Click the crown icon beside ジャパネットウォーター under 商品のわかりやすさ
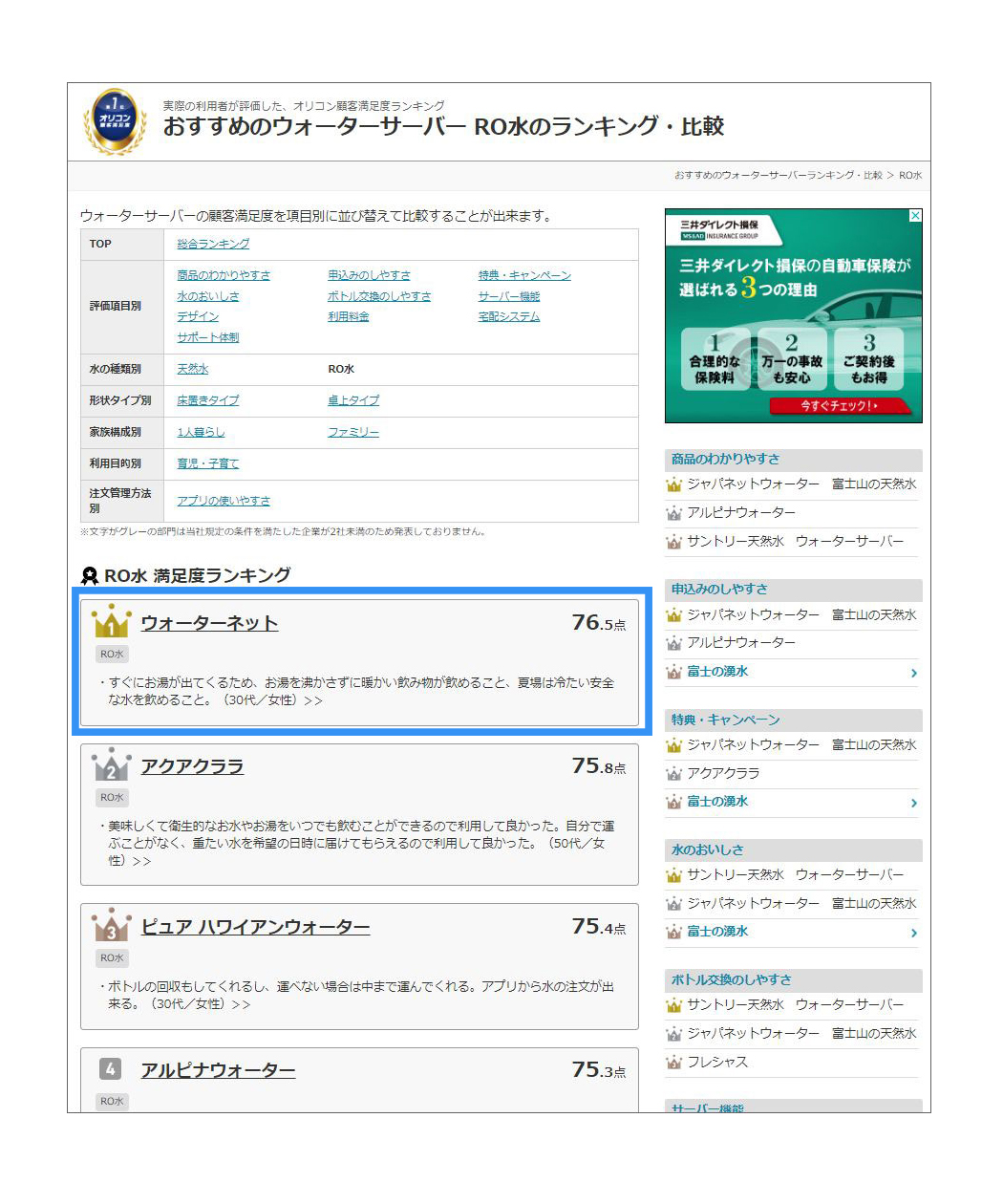The image size is (1003, 1204). tap(674, 484)
